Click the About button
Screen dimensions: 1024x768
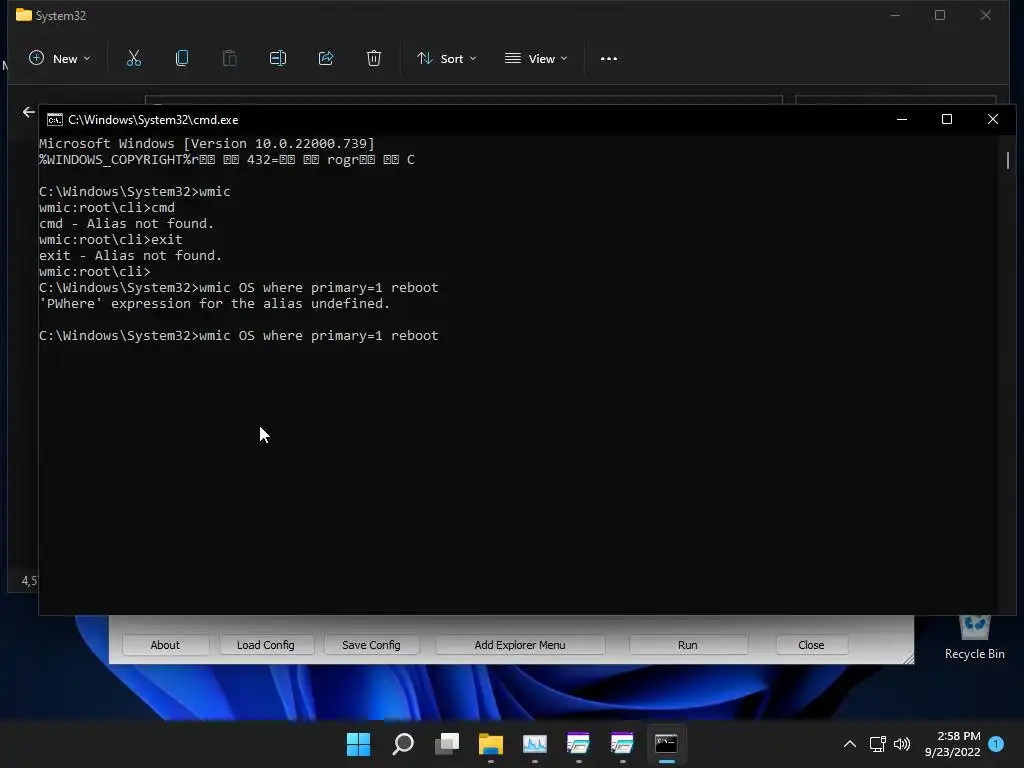click(x=165, y=645)
